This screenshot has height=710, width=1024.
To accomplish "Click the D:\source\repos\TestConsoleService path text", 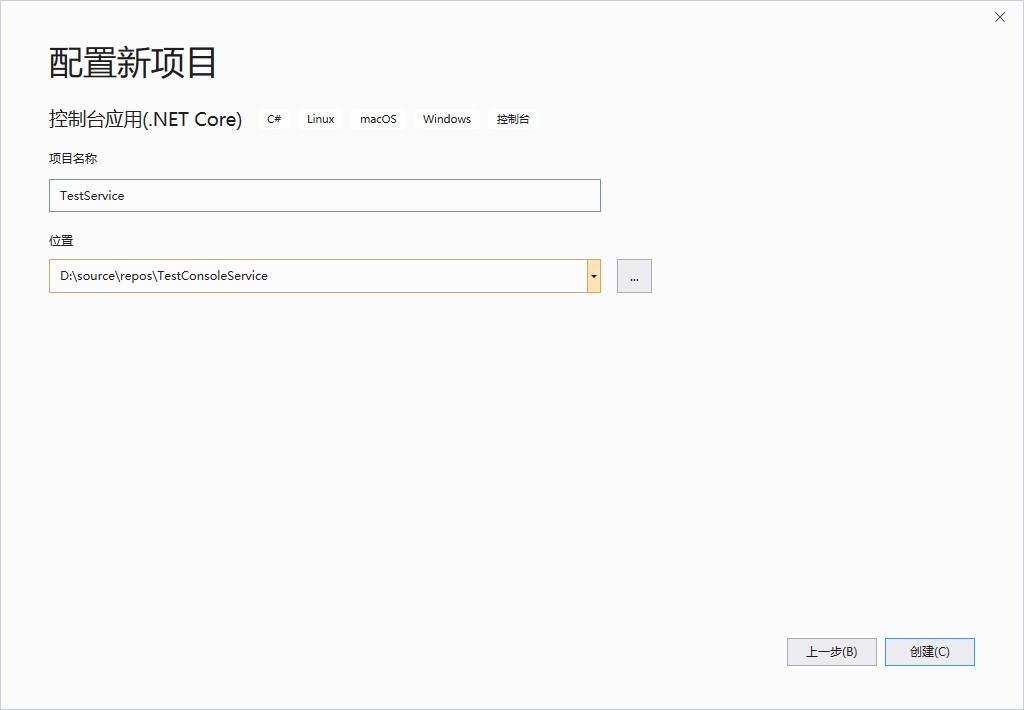I will [164, 276].
